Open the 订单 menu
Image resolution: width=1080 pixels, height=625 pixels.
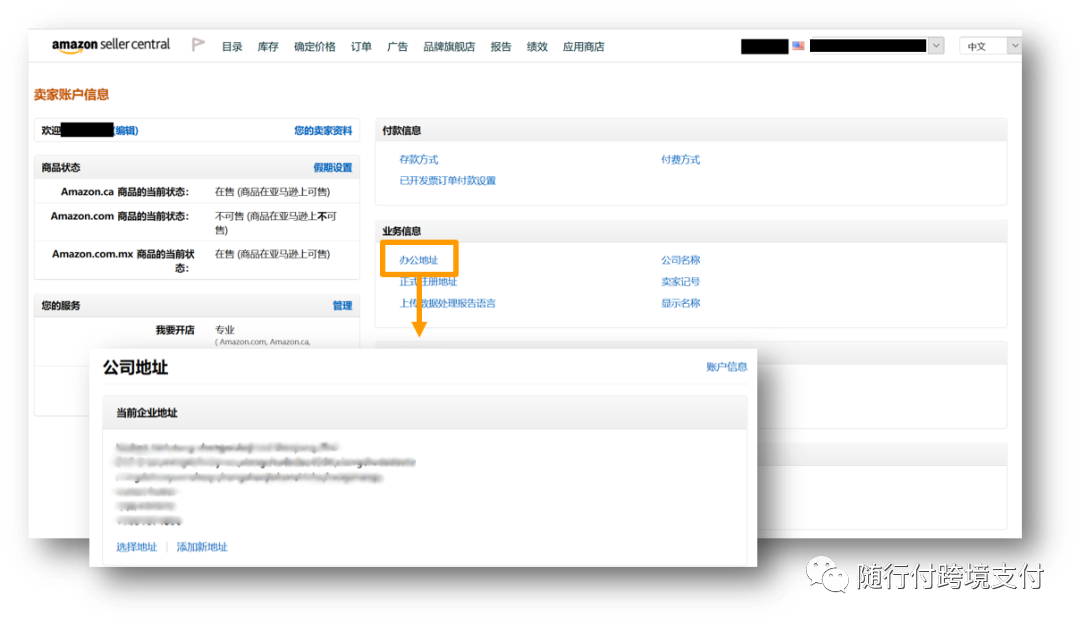tap(361, 47)
